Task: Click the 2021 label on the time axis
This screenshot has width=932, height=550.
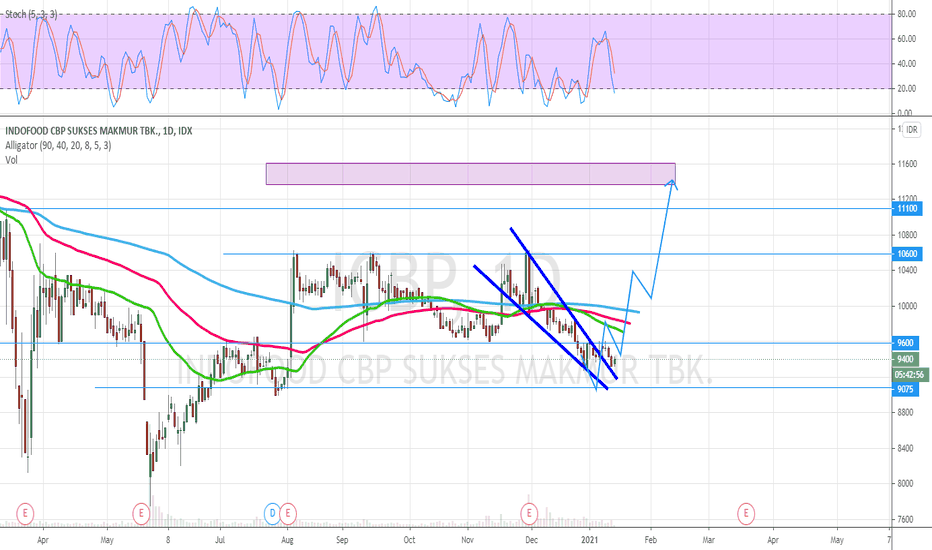Action: 590,540
